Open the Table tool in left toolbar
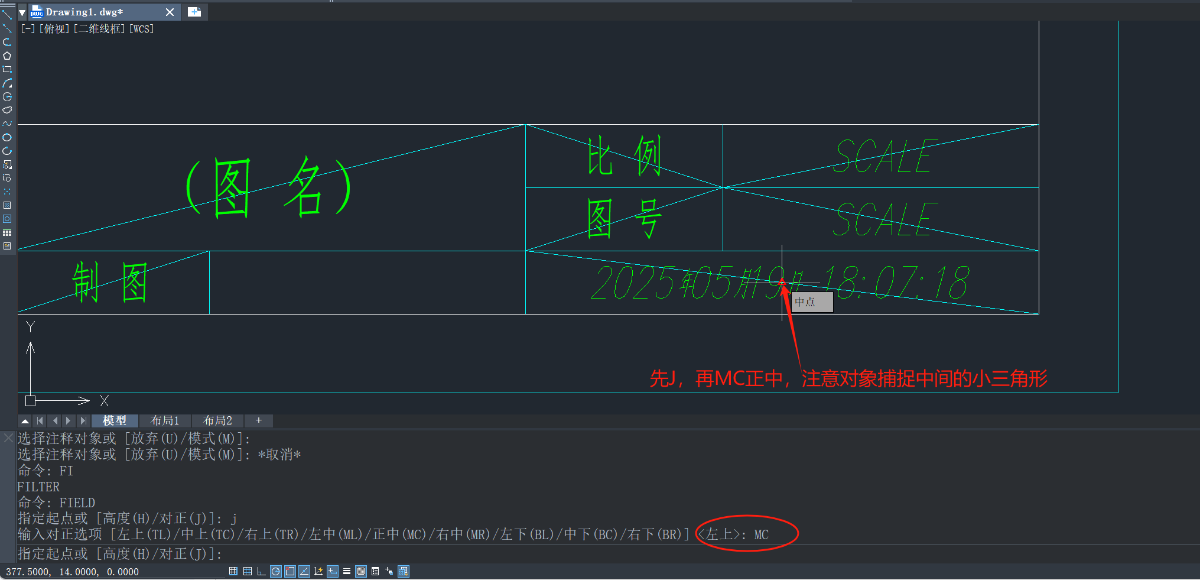 click(x=7, y=232)
